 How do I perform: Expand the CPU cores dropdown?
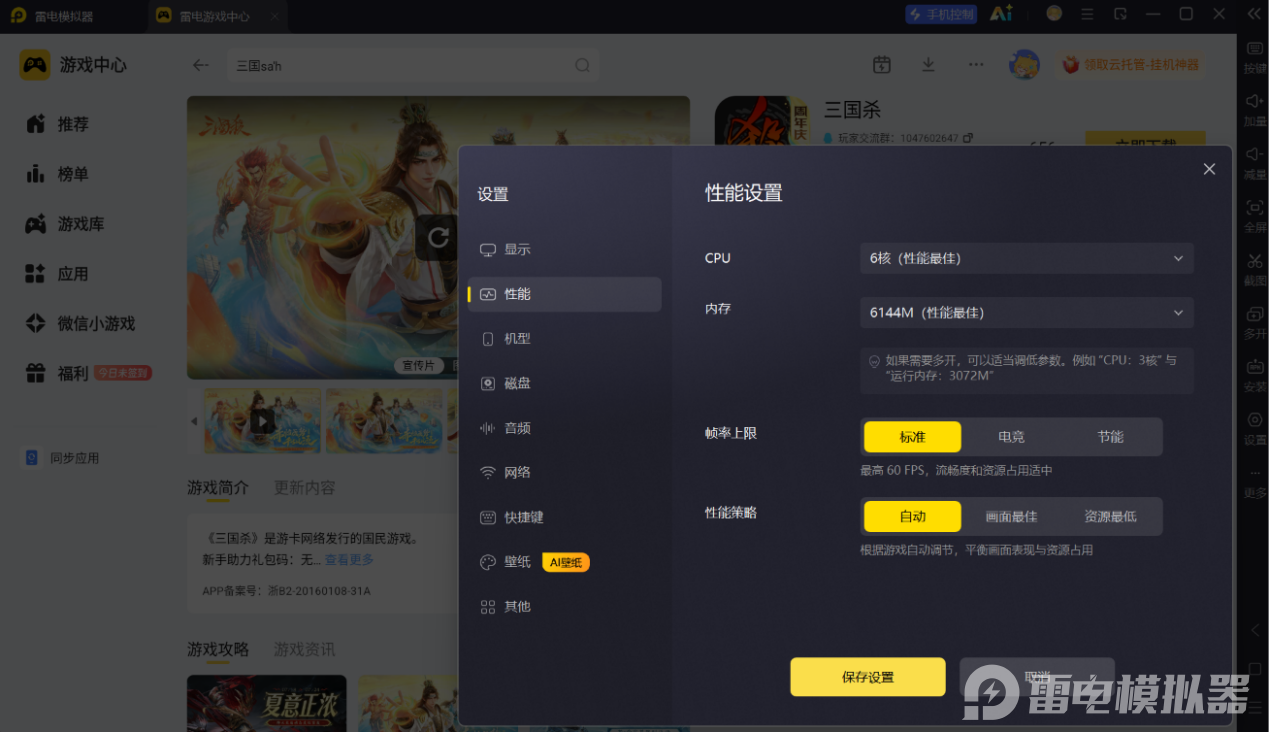pyautogui.click(x=1027, y=258)
